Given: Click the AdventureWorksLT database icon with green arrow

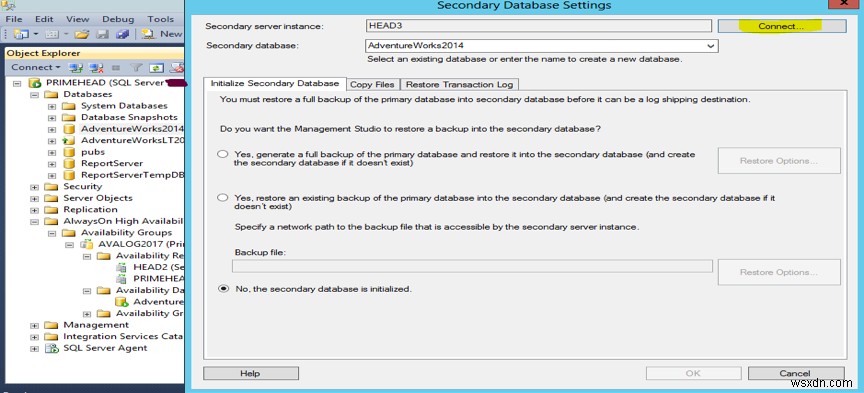Looking at the screenshot, I should click(x=69, y=141).
